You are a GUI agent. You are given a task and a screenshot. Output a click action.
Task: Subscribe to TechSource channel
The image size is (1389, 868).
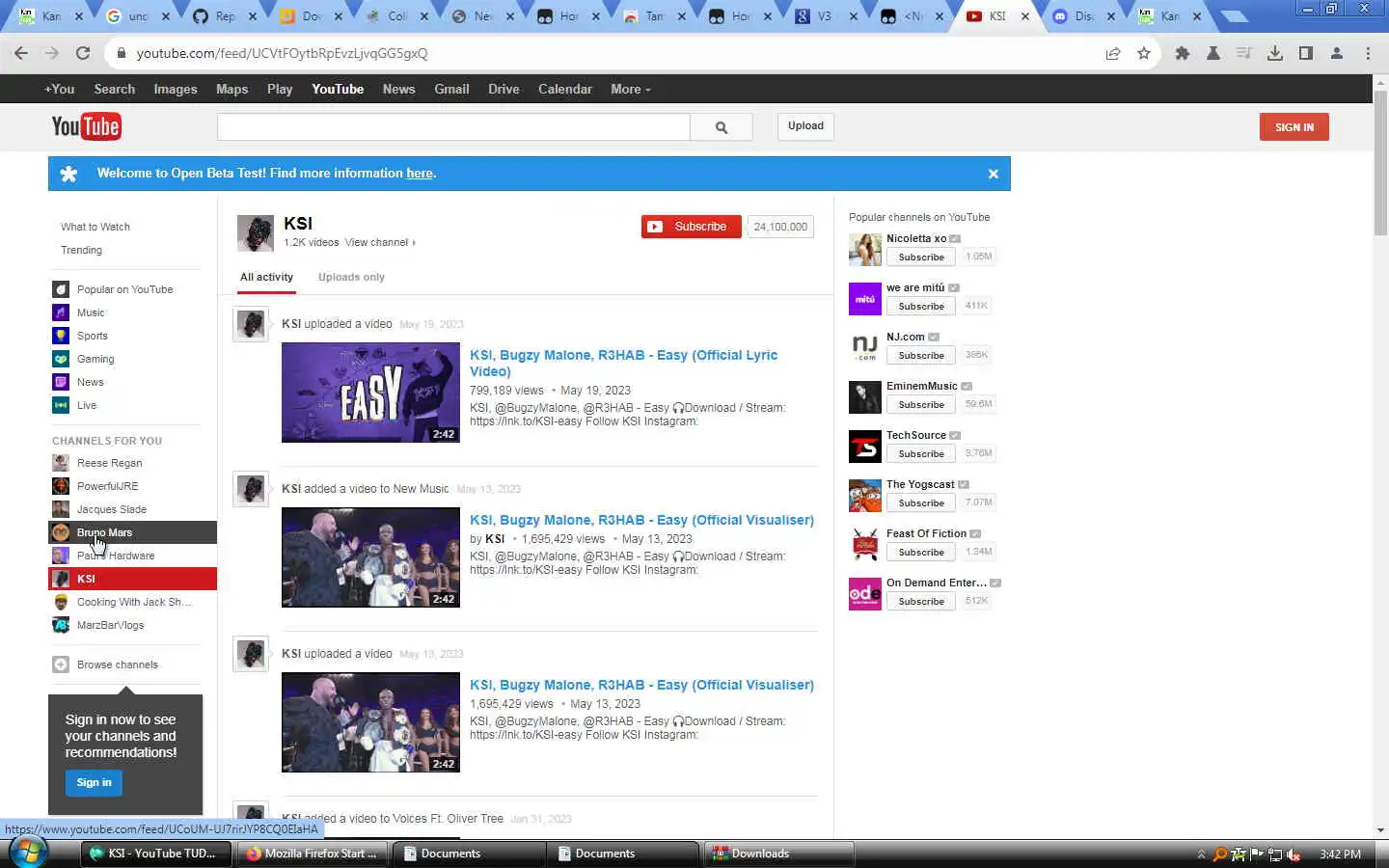click(x=921, y=453)
